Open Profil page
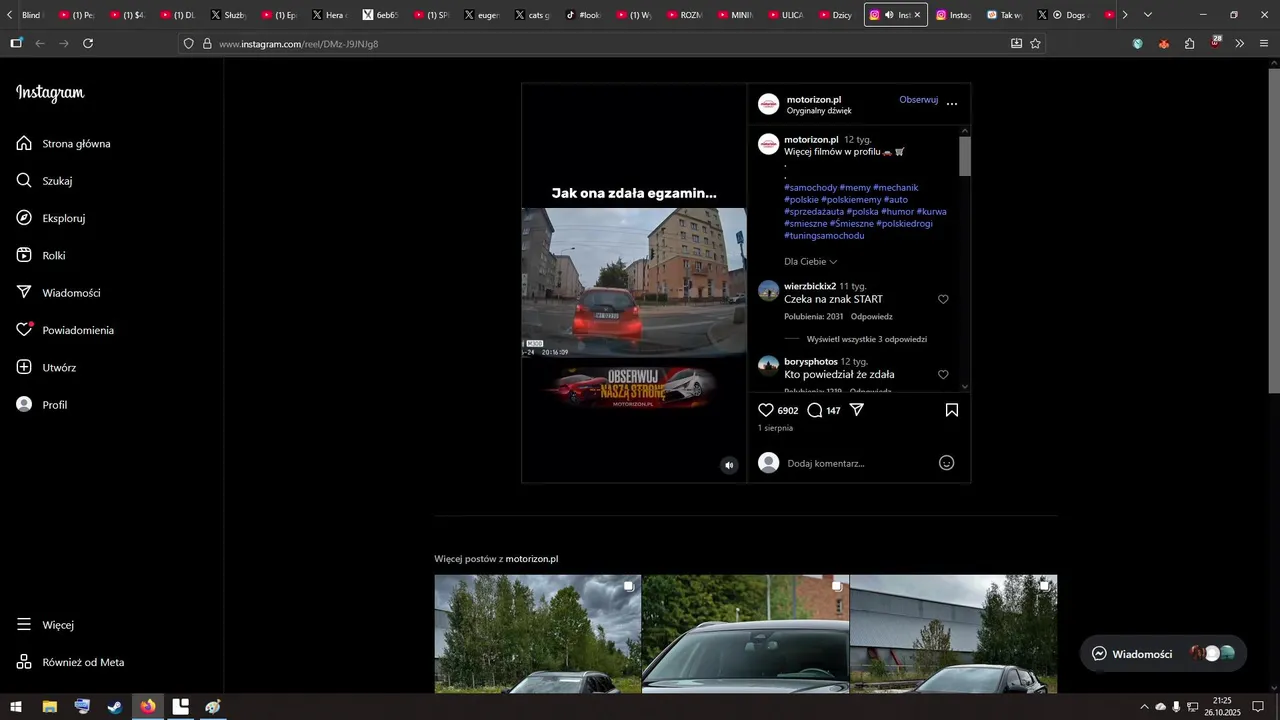 tap(42, 405)
